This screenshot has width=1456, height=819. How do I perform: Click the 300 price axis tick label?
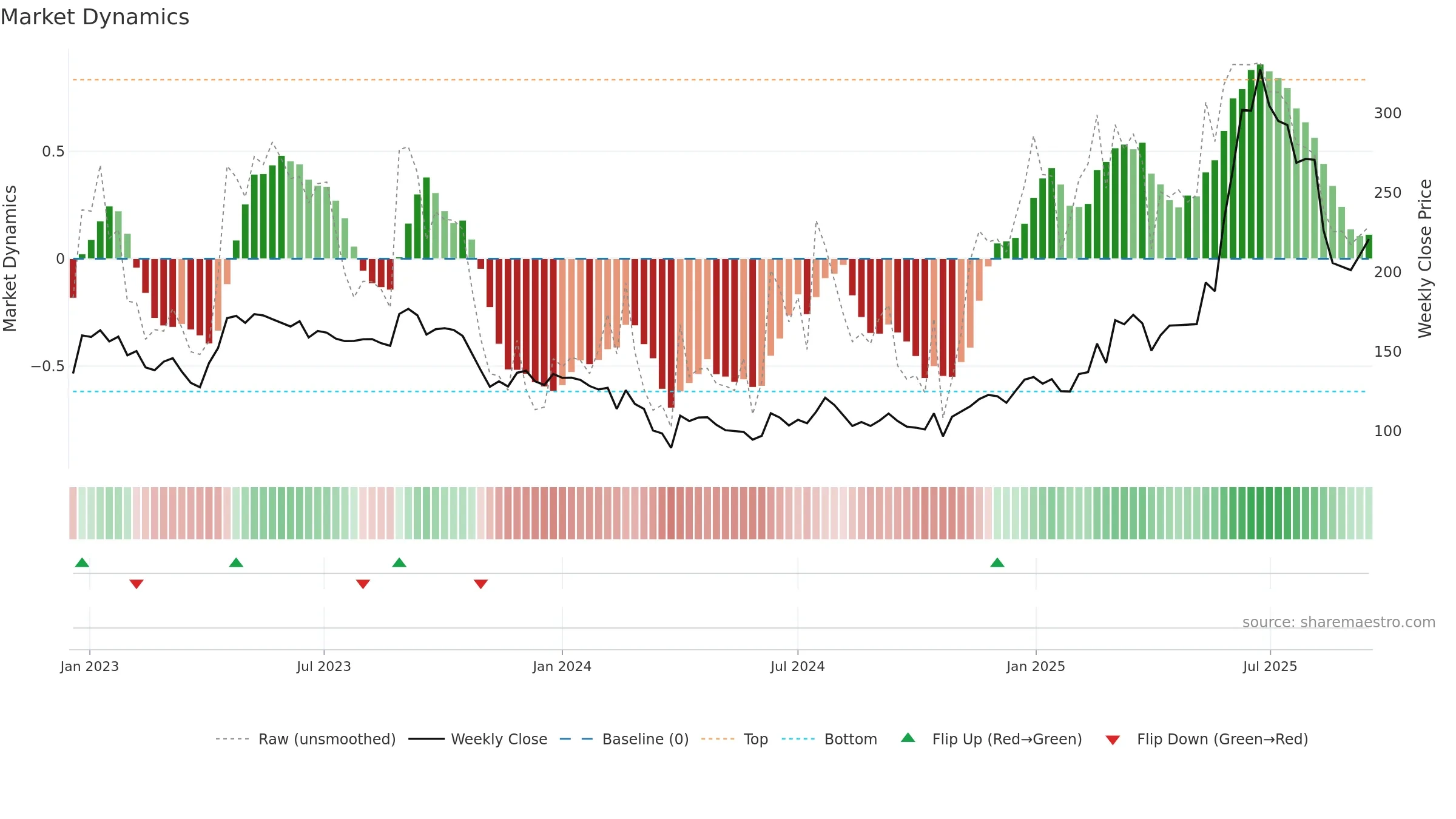1388,113
